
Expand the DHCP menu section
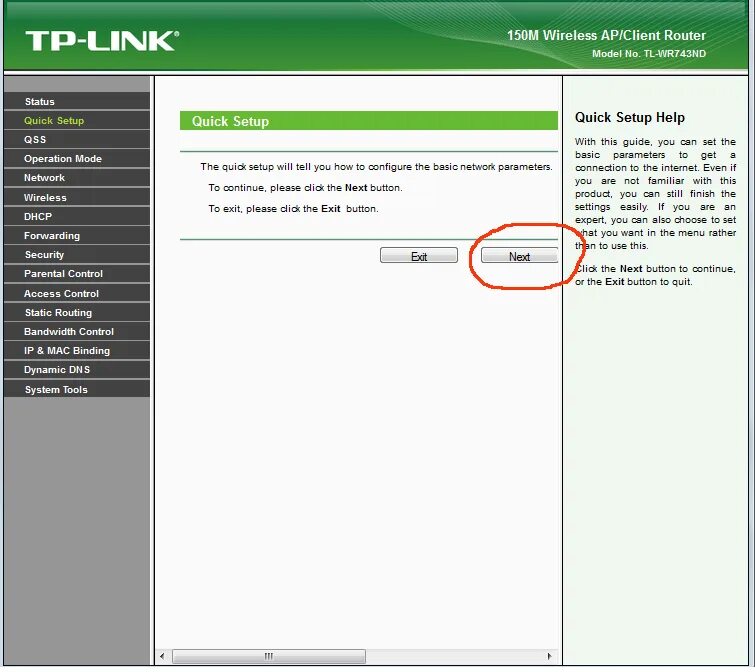click(x=77, y=217)
